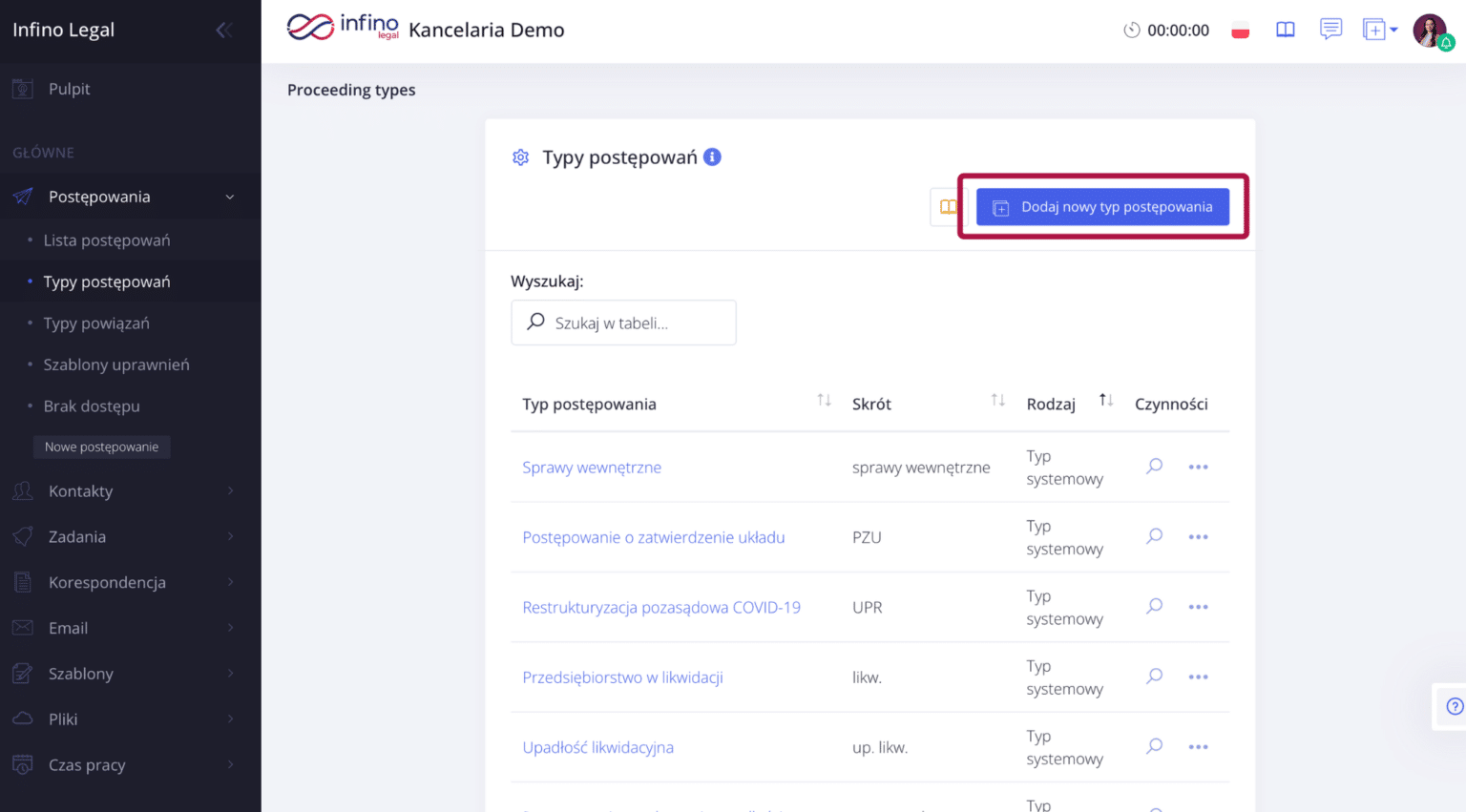Select Szablony uprawnień submenu item
The image size is (1466, 812).
[x=116, y=364]
